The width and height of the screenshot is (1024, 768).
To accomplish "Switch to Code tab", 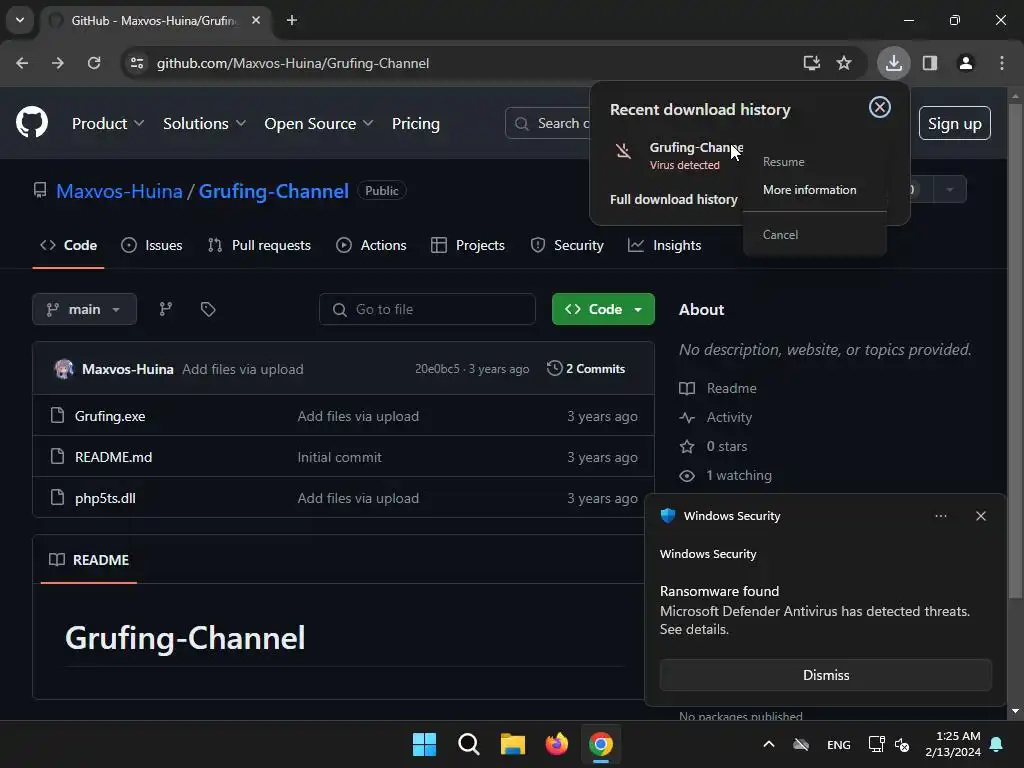I will coord(69,246).
